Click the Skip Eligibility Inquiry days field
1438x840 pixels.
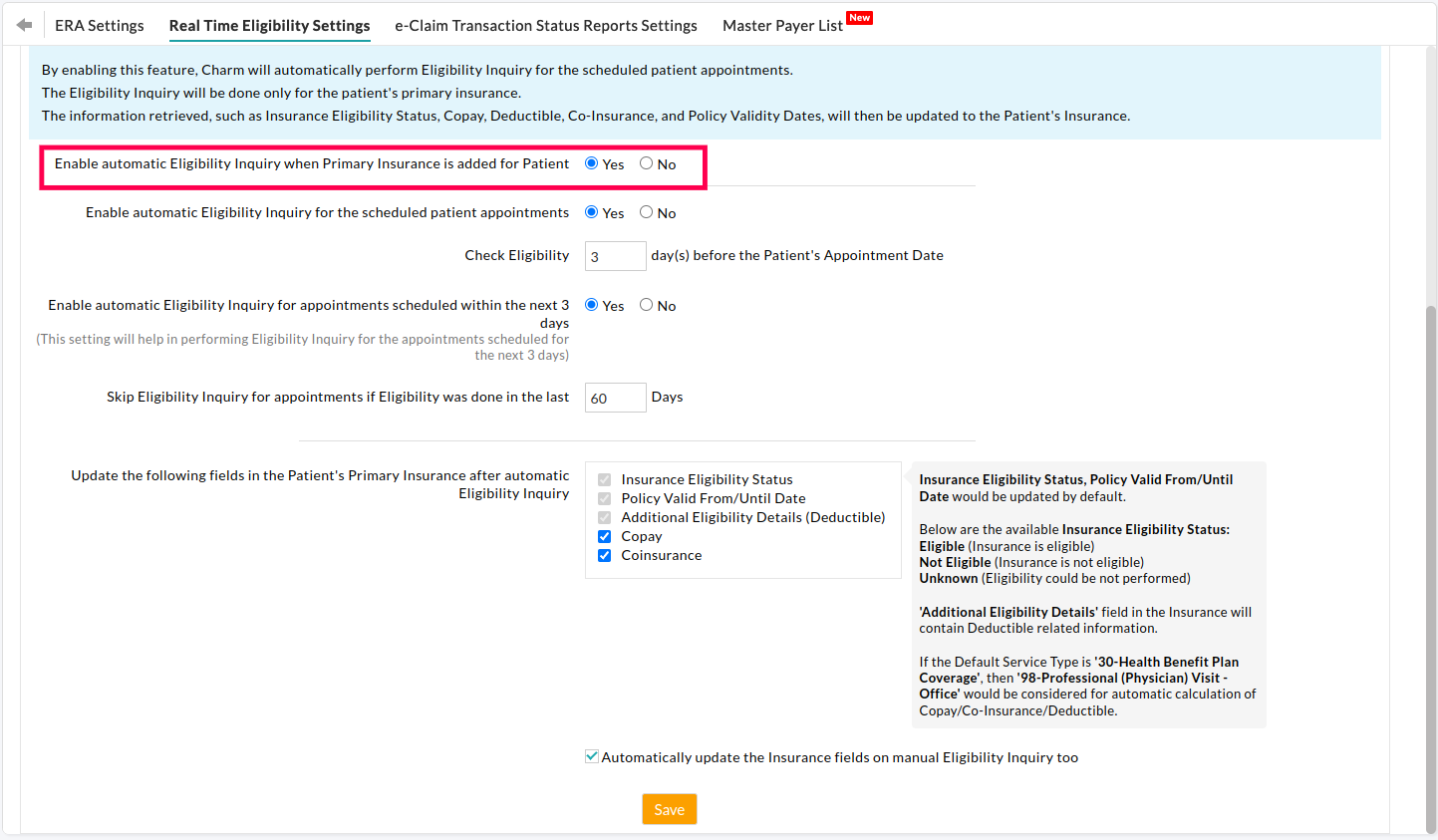click(615, 397)
